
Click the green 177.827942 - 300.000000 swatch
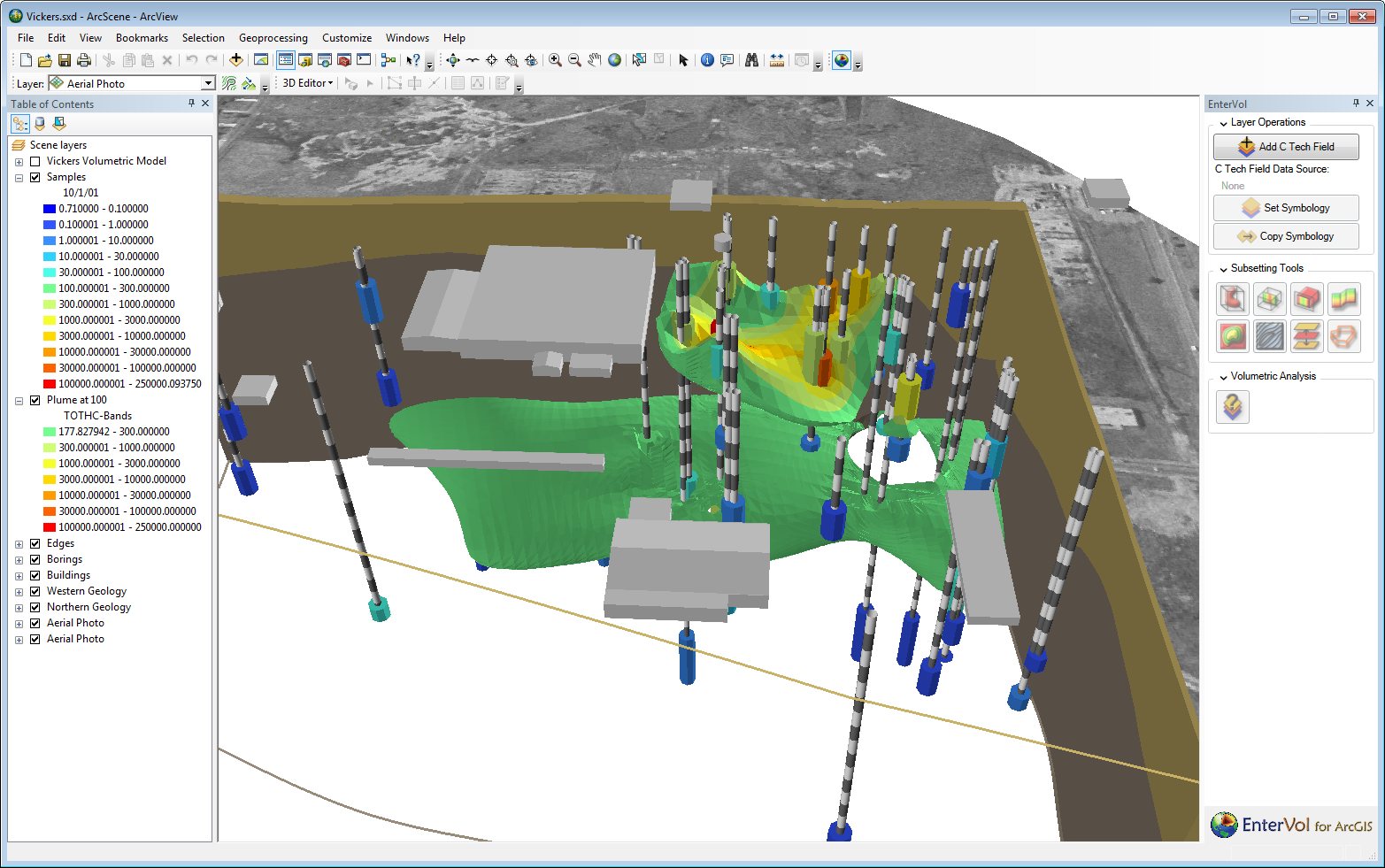(x=50, y=432)
